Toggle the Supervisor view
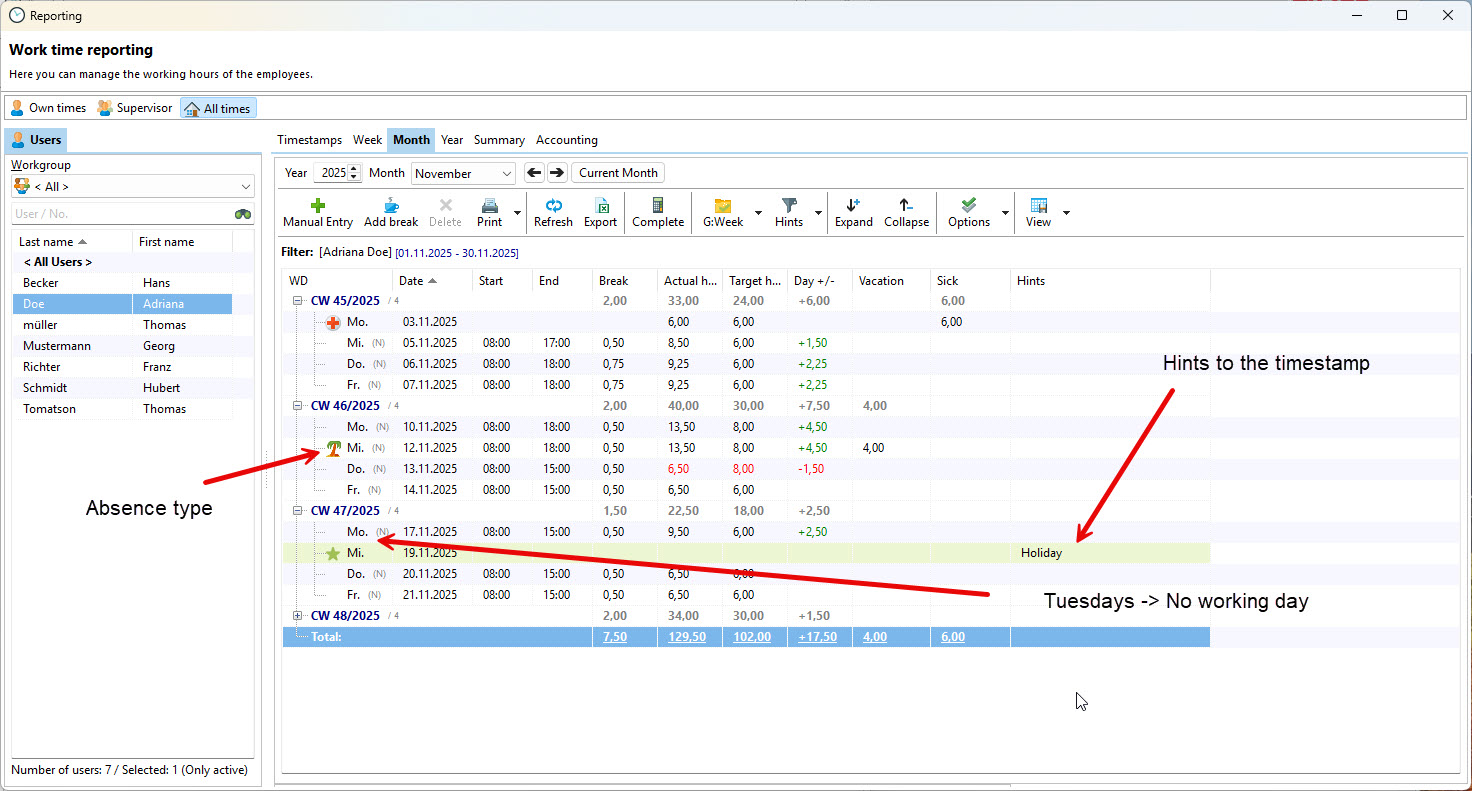 (x=135, y=108)
